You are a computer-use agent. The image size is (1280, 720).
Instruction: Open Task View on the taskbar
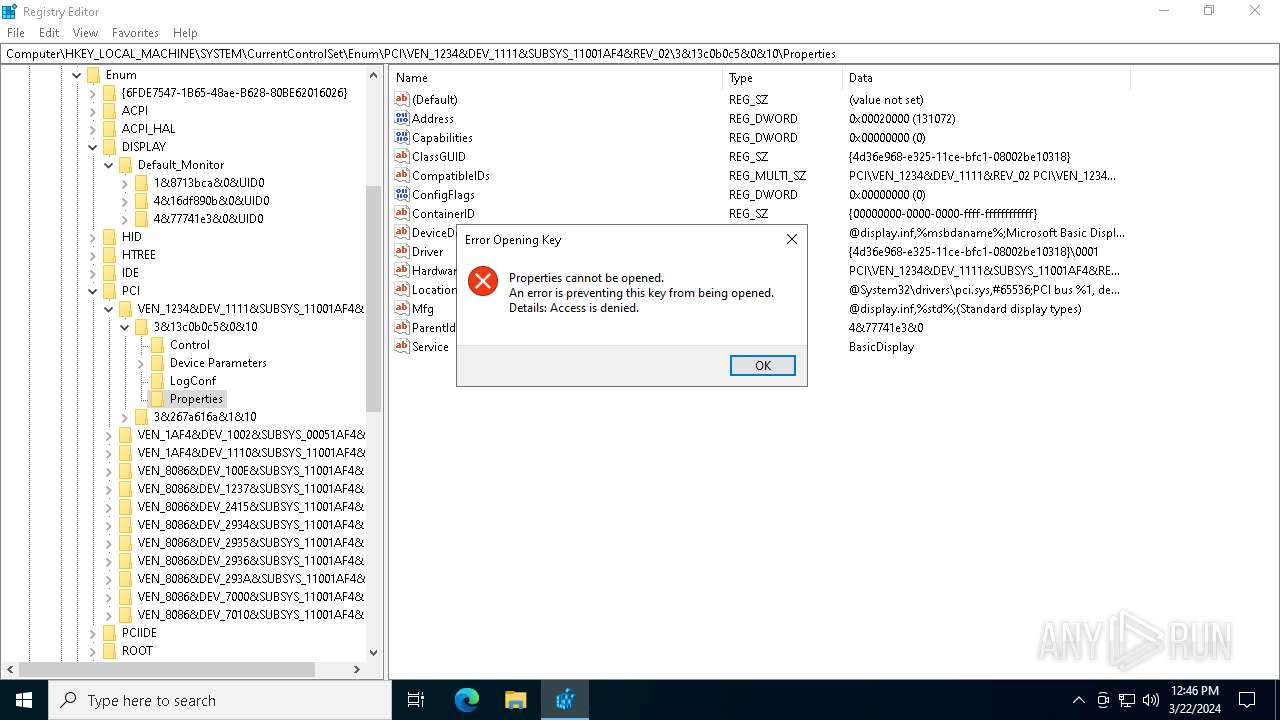tap(416, 700)
